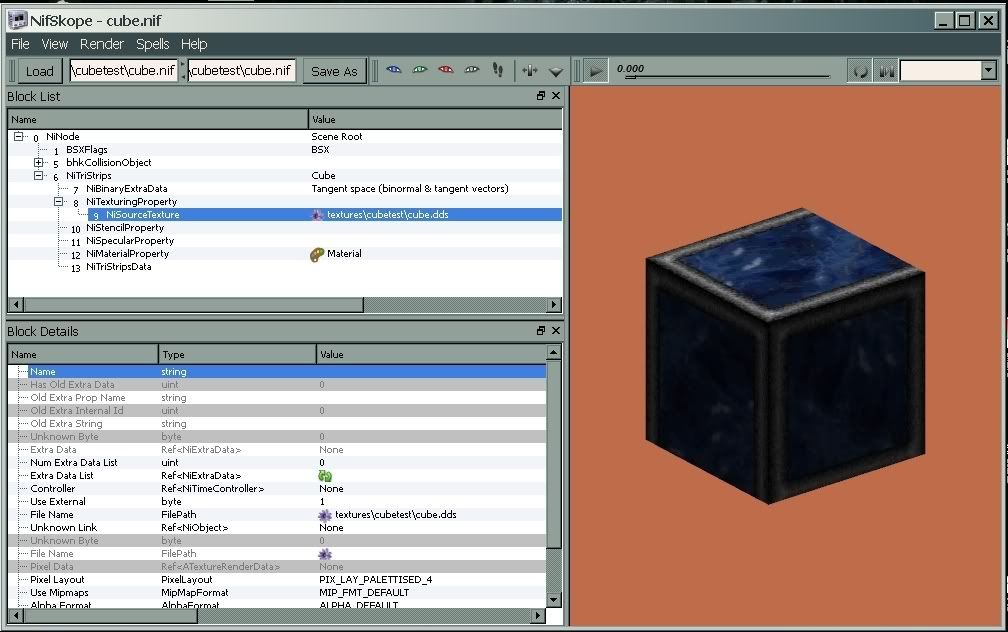Click the Save As button
The height and width of the screenshot is (632, 1008).
point(334,71)
